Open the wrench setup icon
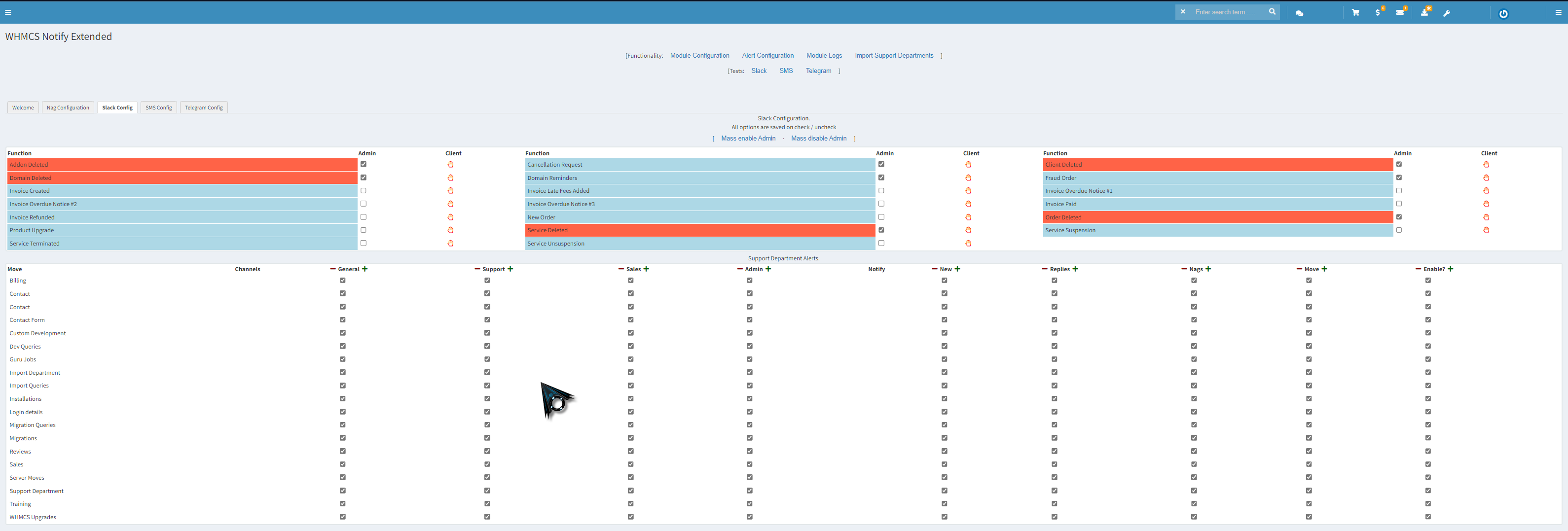The width and height of the screenshot is (1568, 531). pyautogui.click(x=1447, y=13)
